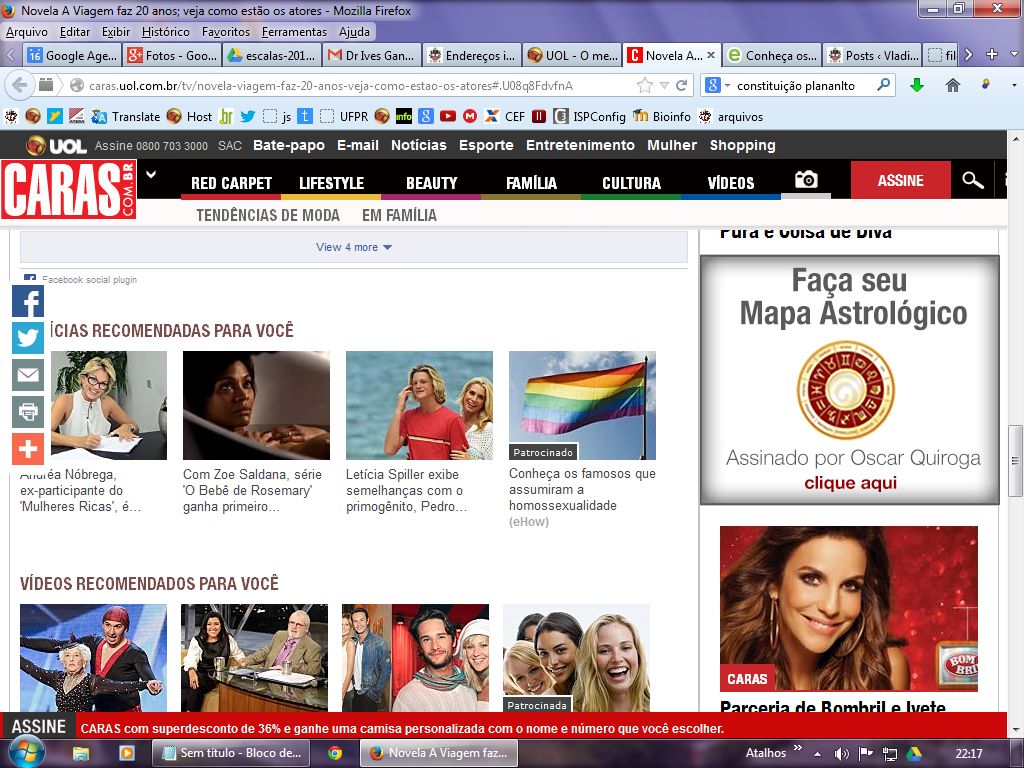Viewport: 1024px width, 768px height.
Task: Click the site identity globe in address bar
Action: (77, 86)
